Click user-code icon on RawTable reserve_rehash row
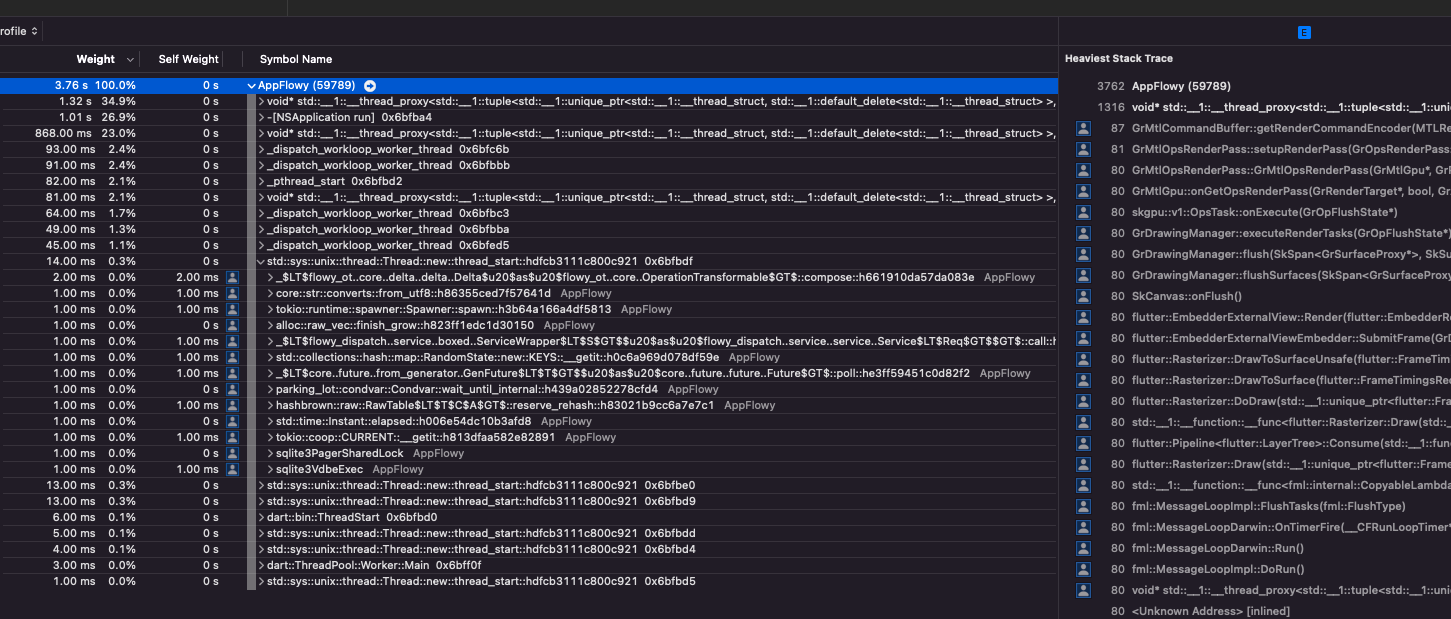 [x=232, y=405]
